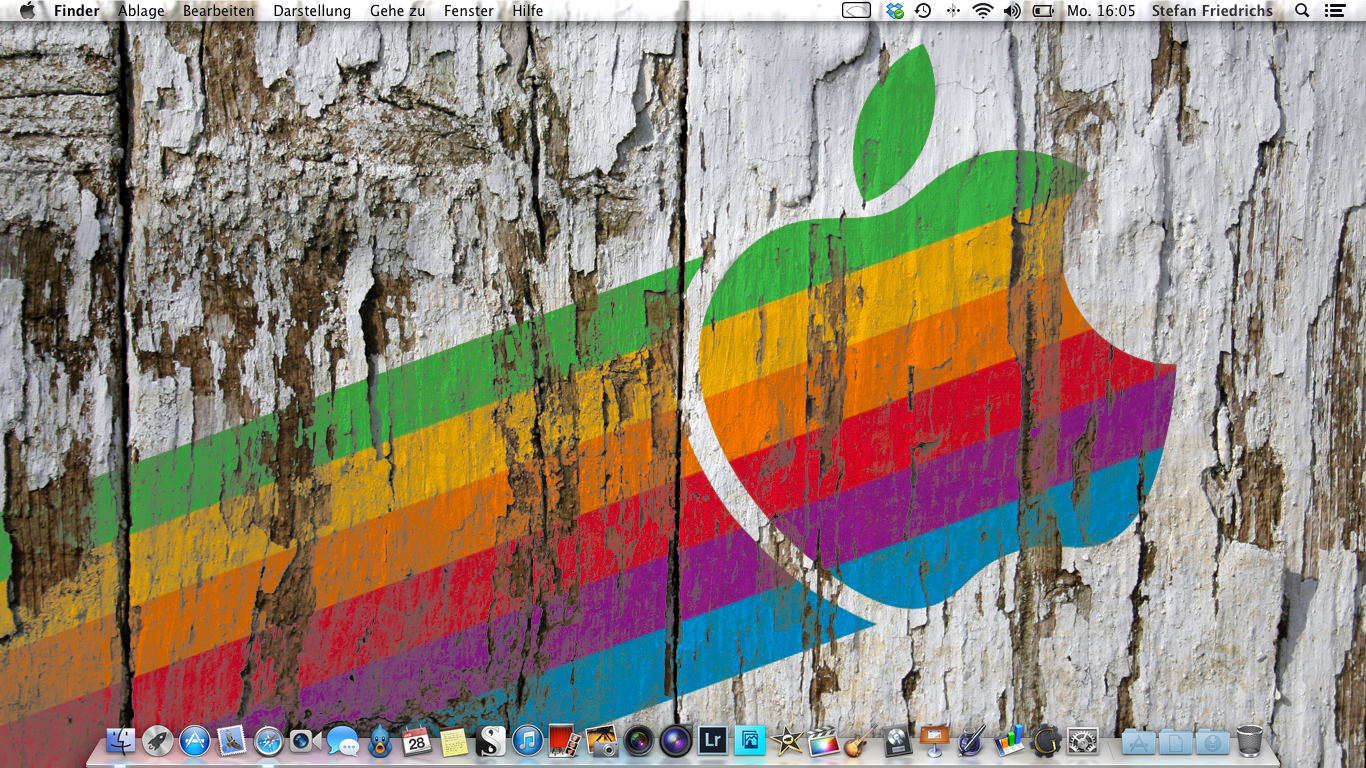This screenshot has height=768, width=1366.
Task: Open the Gehe zu menu
Action: 397,10
